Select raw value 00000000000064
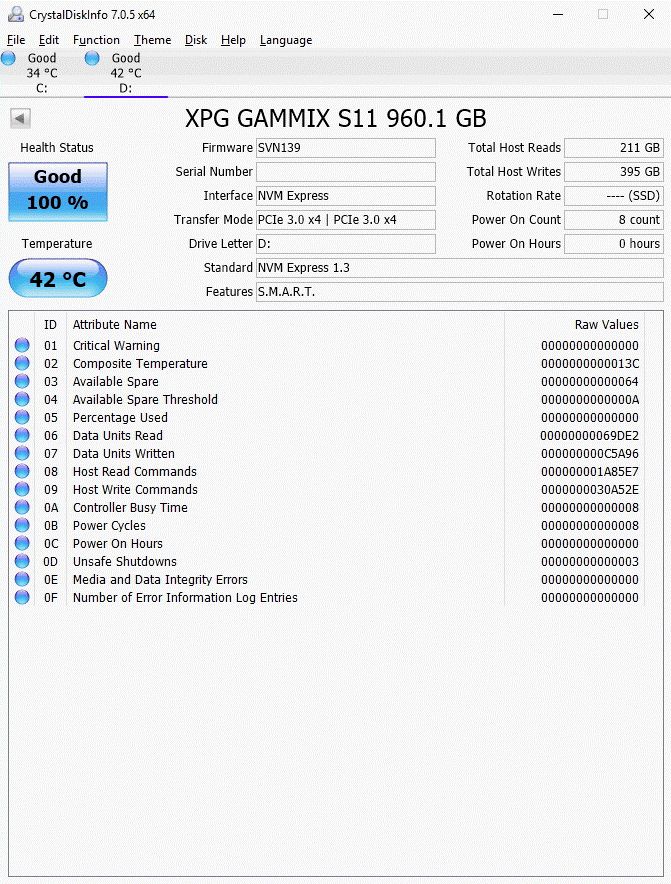671x884 pixels. point(590,382)
